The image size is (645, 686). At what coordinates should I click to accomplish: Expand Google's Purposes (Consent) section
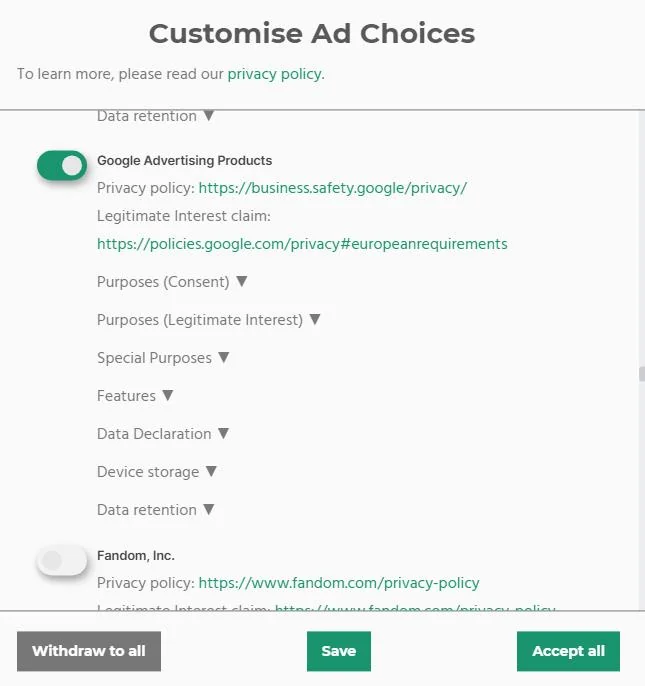(x=172, y=282)
